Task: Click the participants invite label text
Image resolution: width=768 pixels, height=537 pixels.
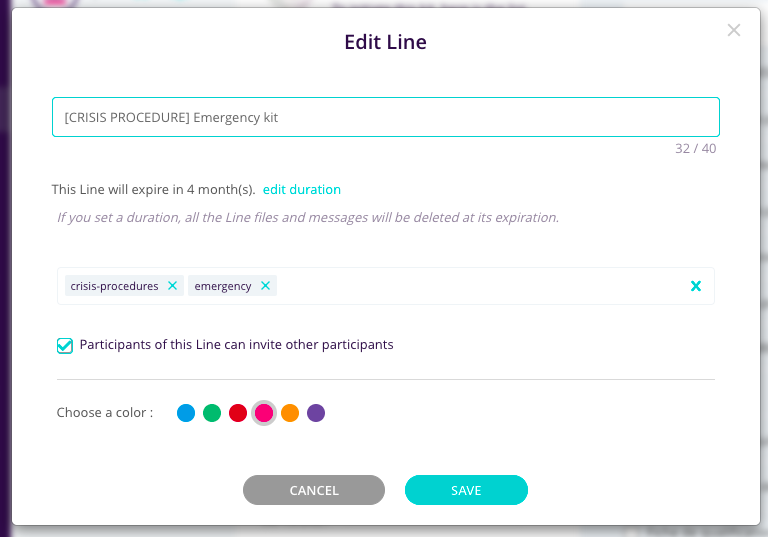Action: click(x=236, y=345)
